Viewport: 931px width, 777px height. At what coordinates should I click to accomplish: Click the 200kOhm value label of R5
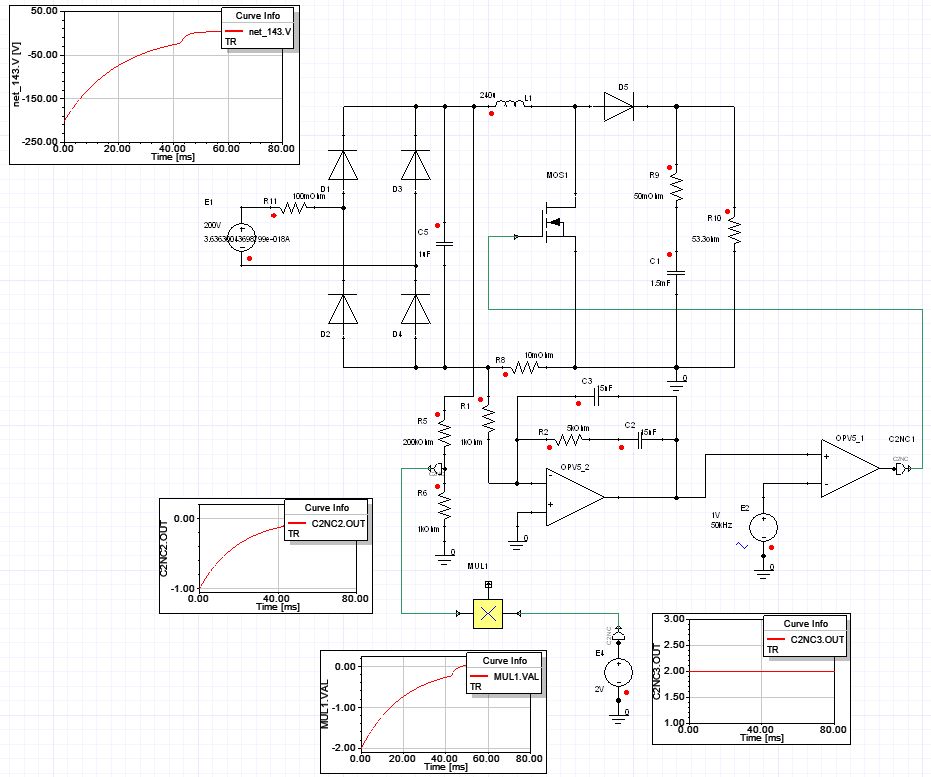(x=418, y=442)
